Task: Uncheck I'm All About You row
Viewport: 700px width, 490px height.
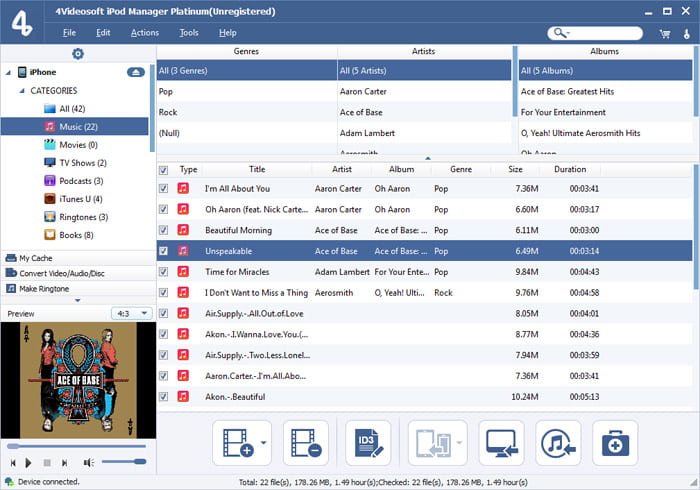Action: click(164, 188)
